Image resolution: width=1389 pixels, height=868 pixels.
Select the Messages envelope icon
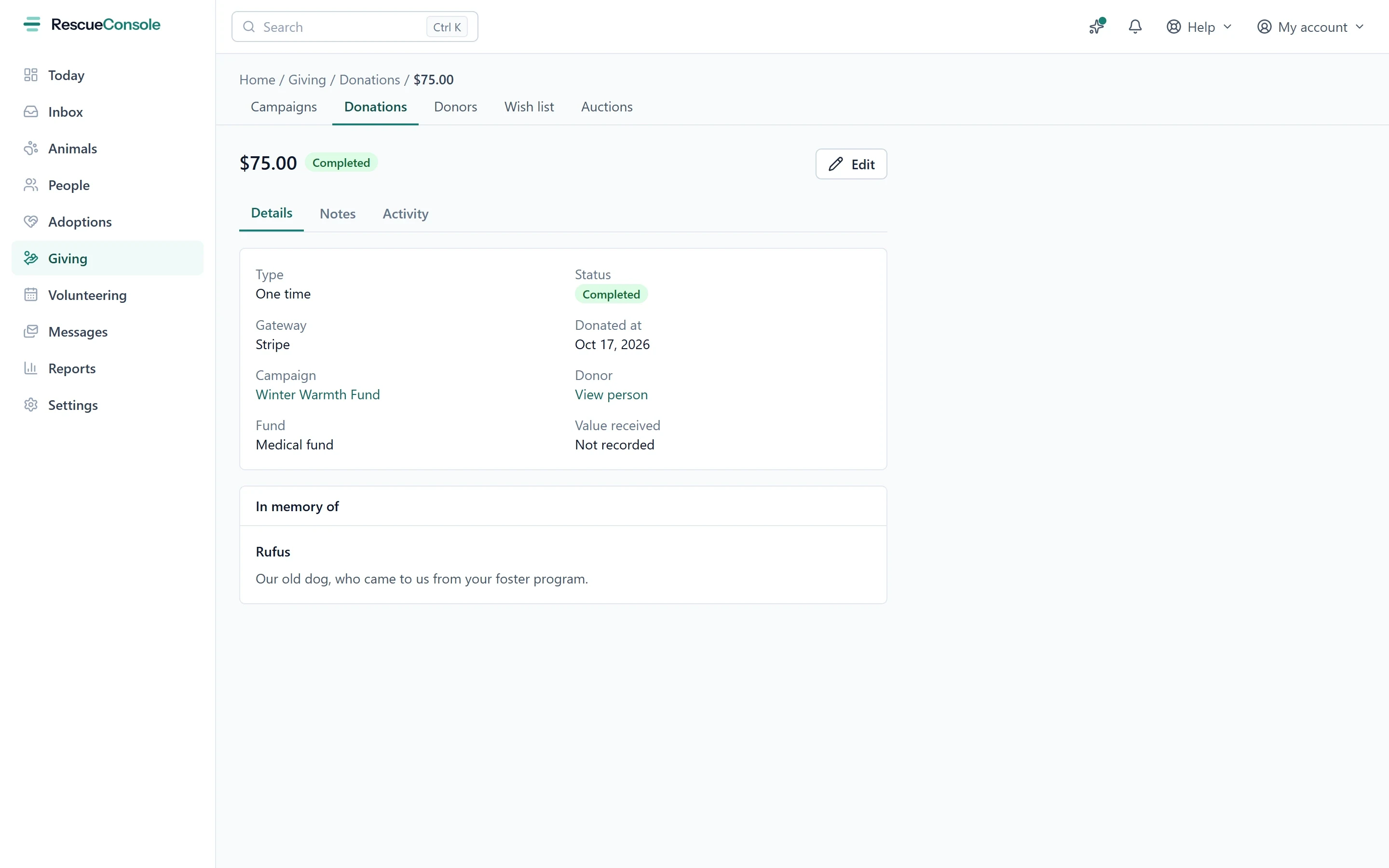pyautogui.click(x=31, y=332)
